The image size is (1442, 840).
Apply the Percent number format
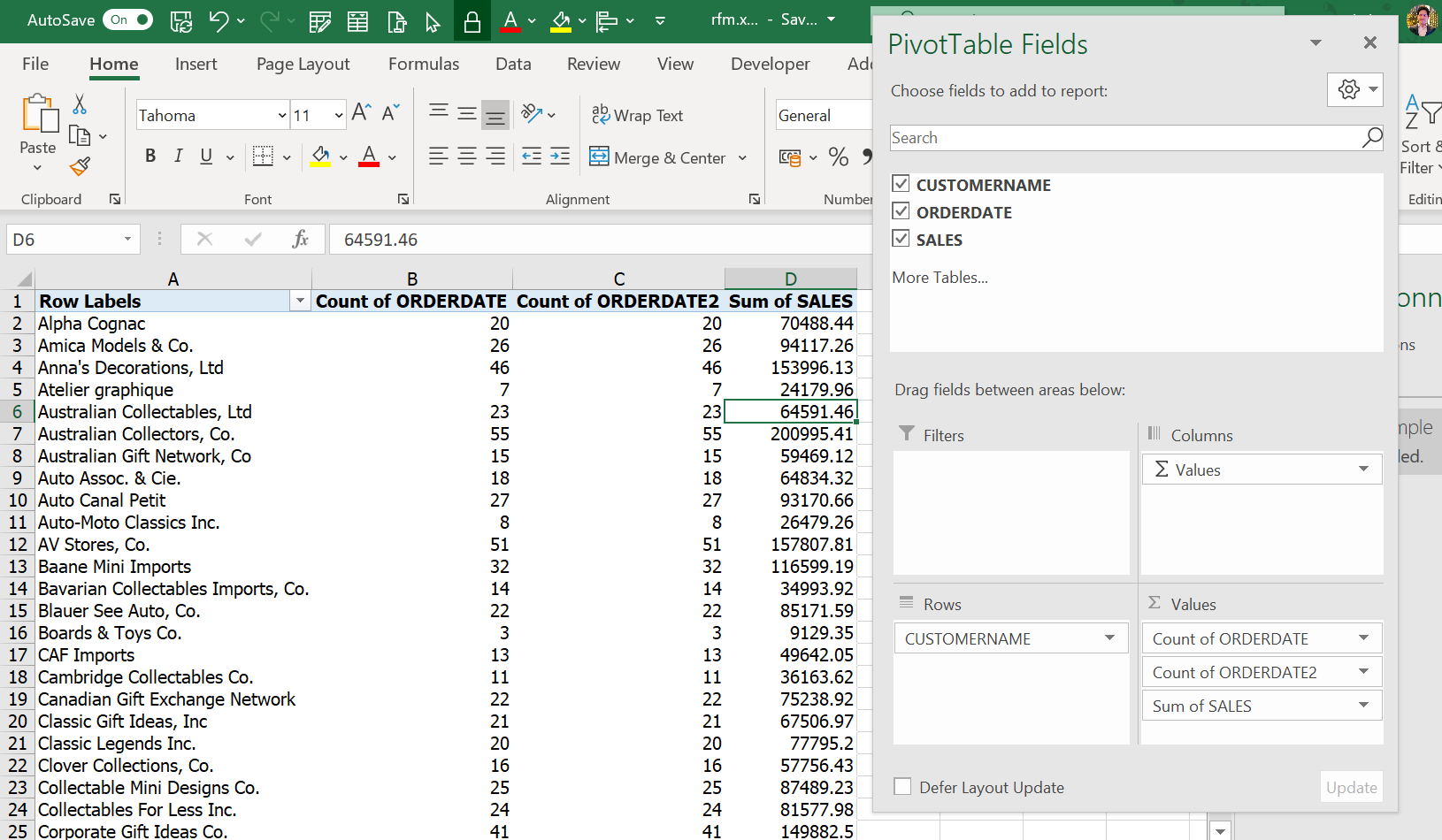coord(838,157)
